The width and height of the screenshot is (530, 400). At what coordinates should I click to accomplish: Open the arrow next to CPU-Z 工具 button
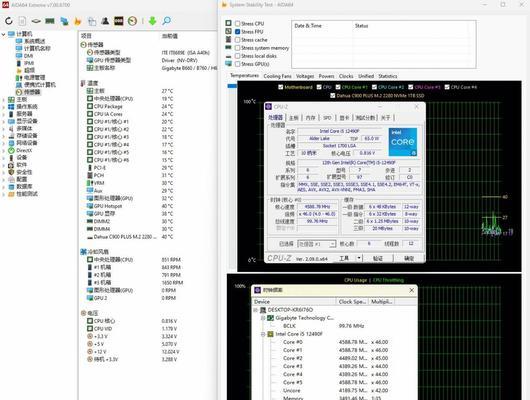(359, 258)
